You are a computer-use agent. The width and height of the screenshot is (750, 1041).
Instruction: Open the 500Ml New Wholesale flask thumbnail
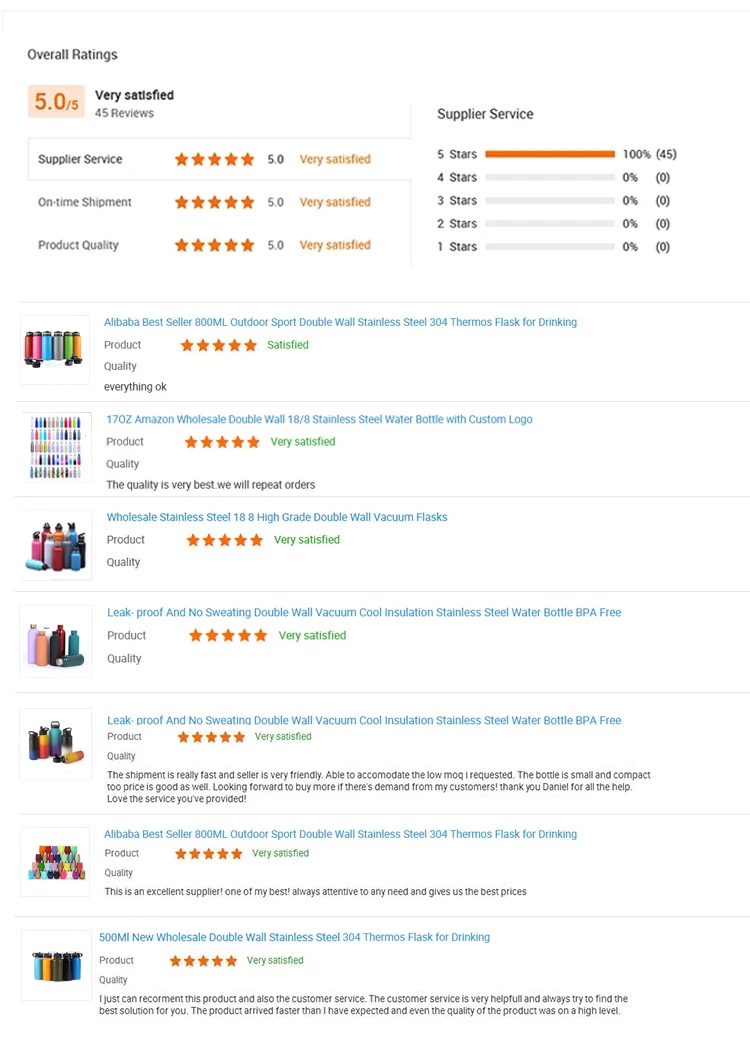click(55, 965)
